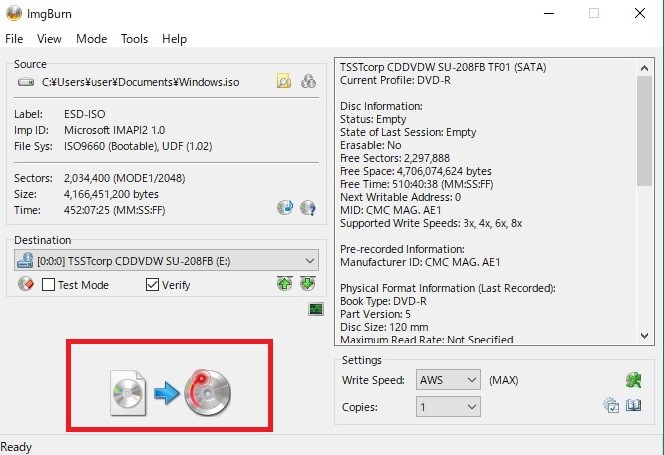Click the disc icon beside the browse button
This screenshot has width=664, height=455.
309,81
